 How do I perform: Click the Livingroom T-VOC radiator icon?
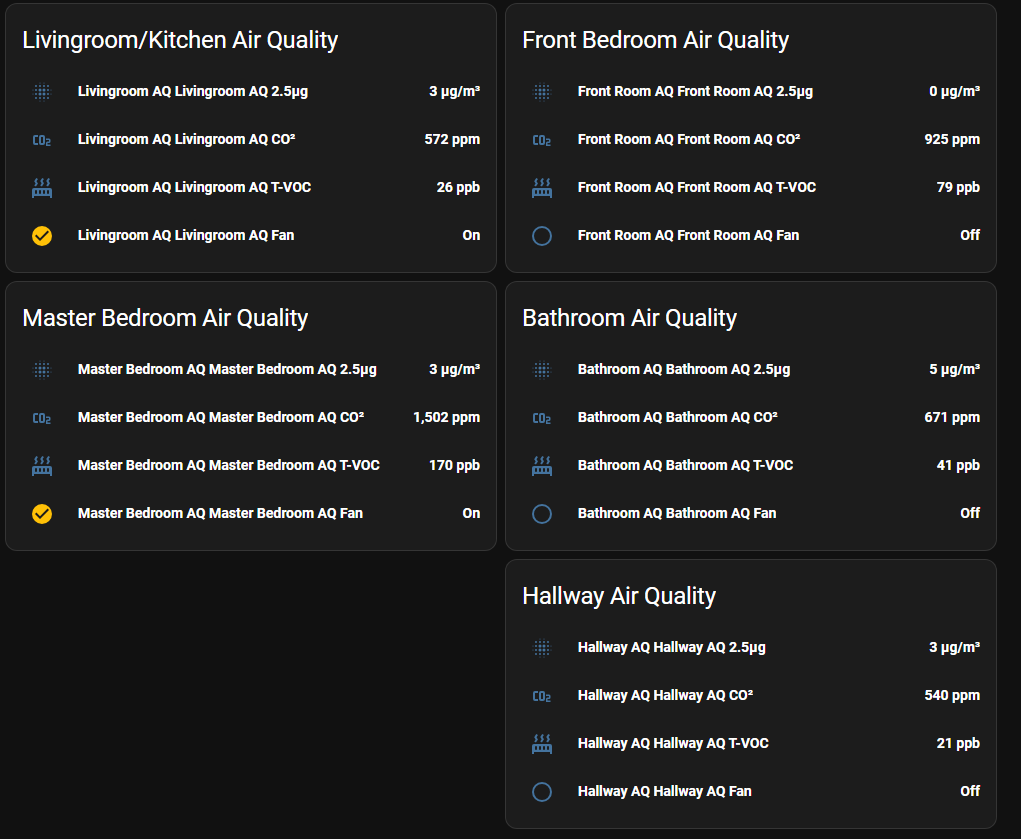click(x=42, y=187)
